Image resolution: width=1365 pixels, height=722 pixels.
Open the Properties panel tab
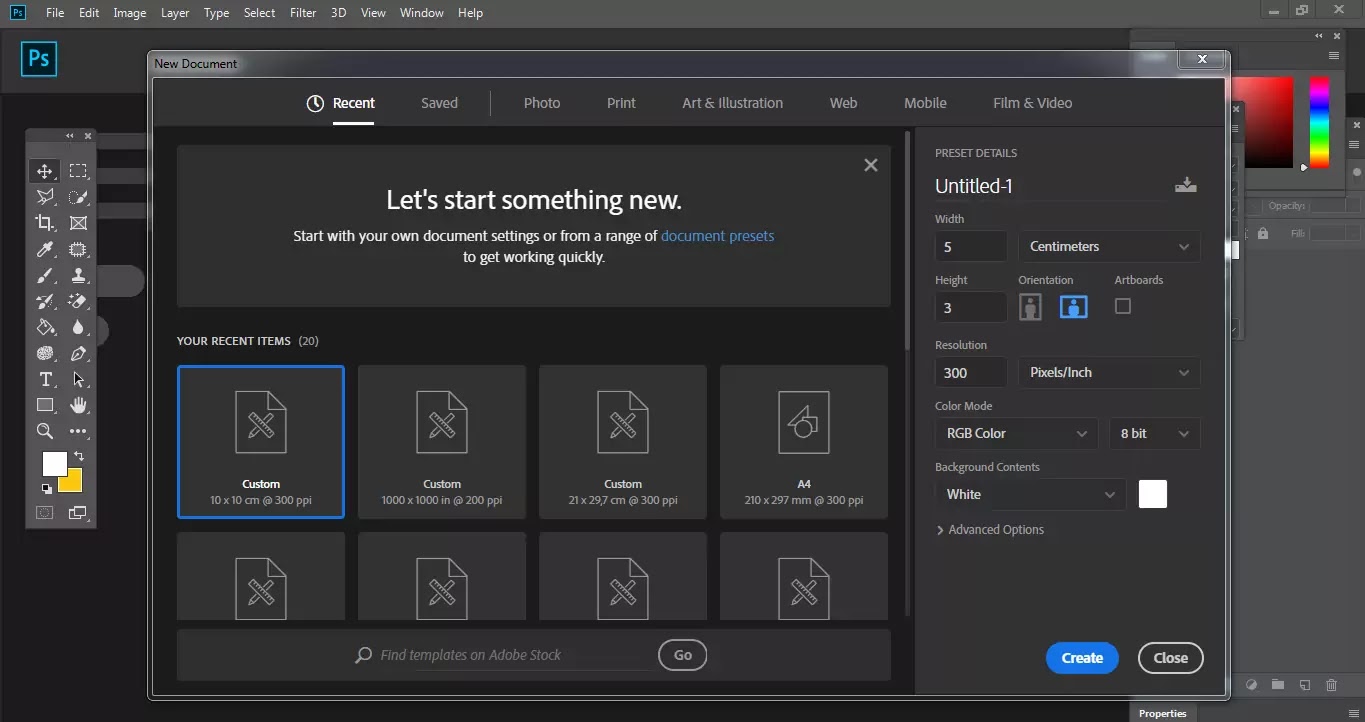(x=1163, y=713)
